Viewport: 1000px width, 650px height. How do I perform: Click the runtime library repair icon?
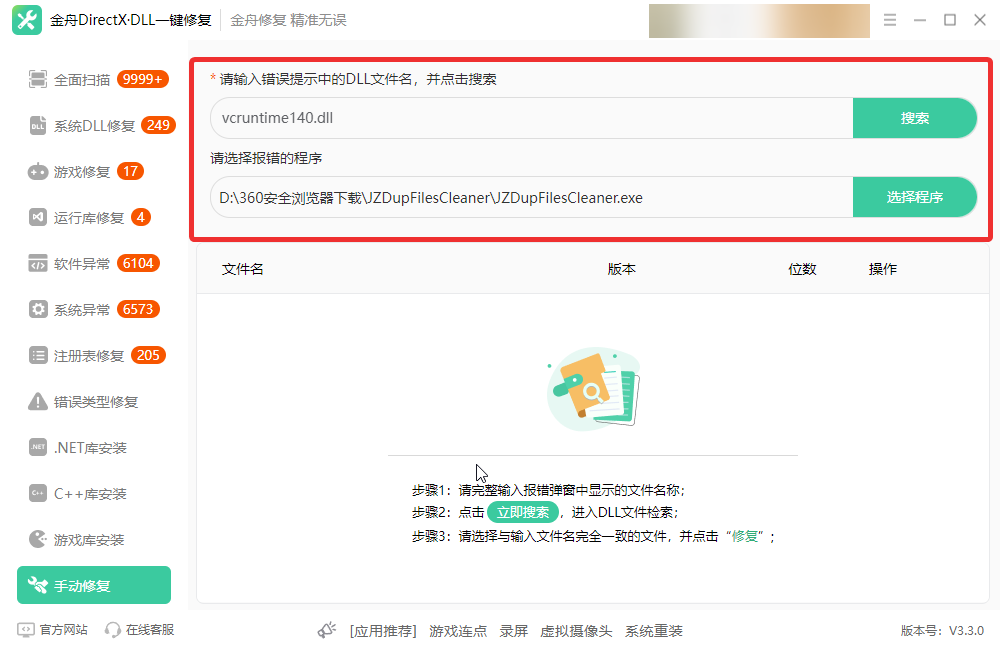pyautogui.click(x=38, y=218)
